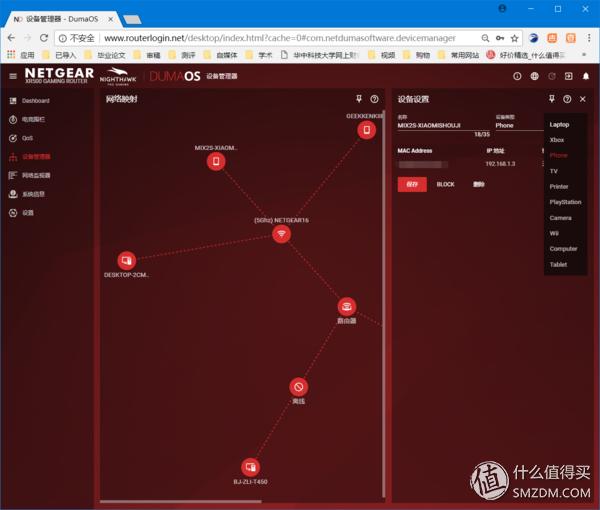This screenshot has height=510, width=600.
Task: Choose Laptop from the device type list
Action: 559,125
